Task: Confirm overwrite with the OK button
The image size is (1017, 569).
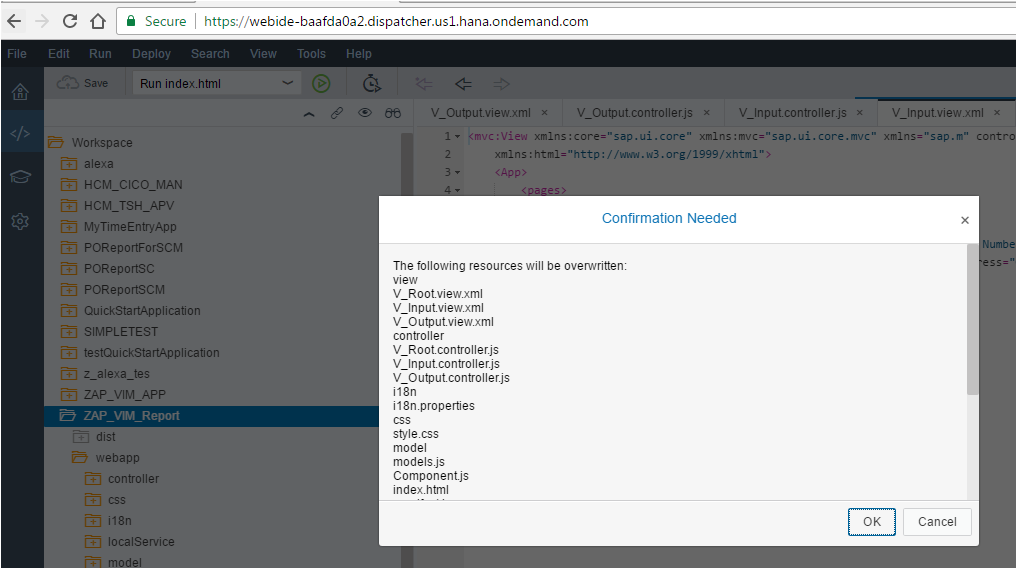Action: point(872,522)
